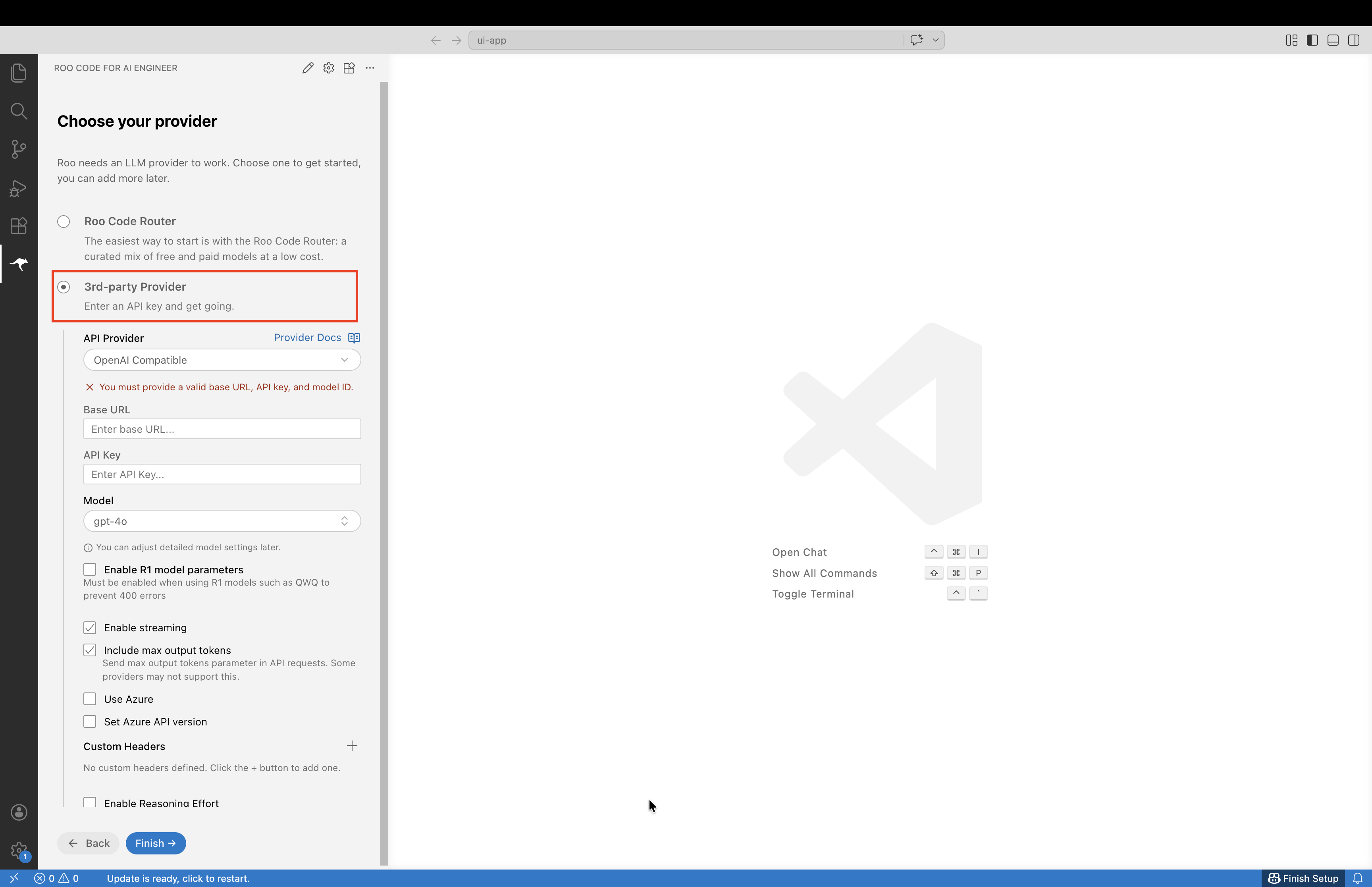
Task: Open the Extensions view in the activity bar
Action: (x=18, y=226)
